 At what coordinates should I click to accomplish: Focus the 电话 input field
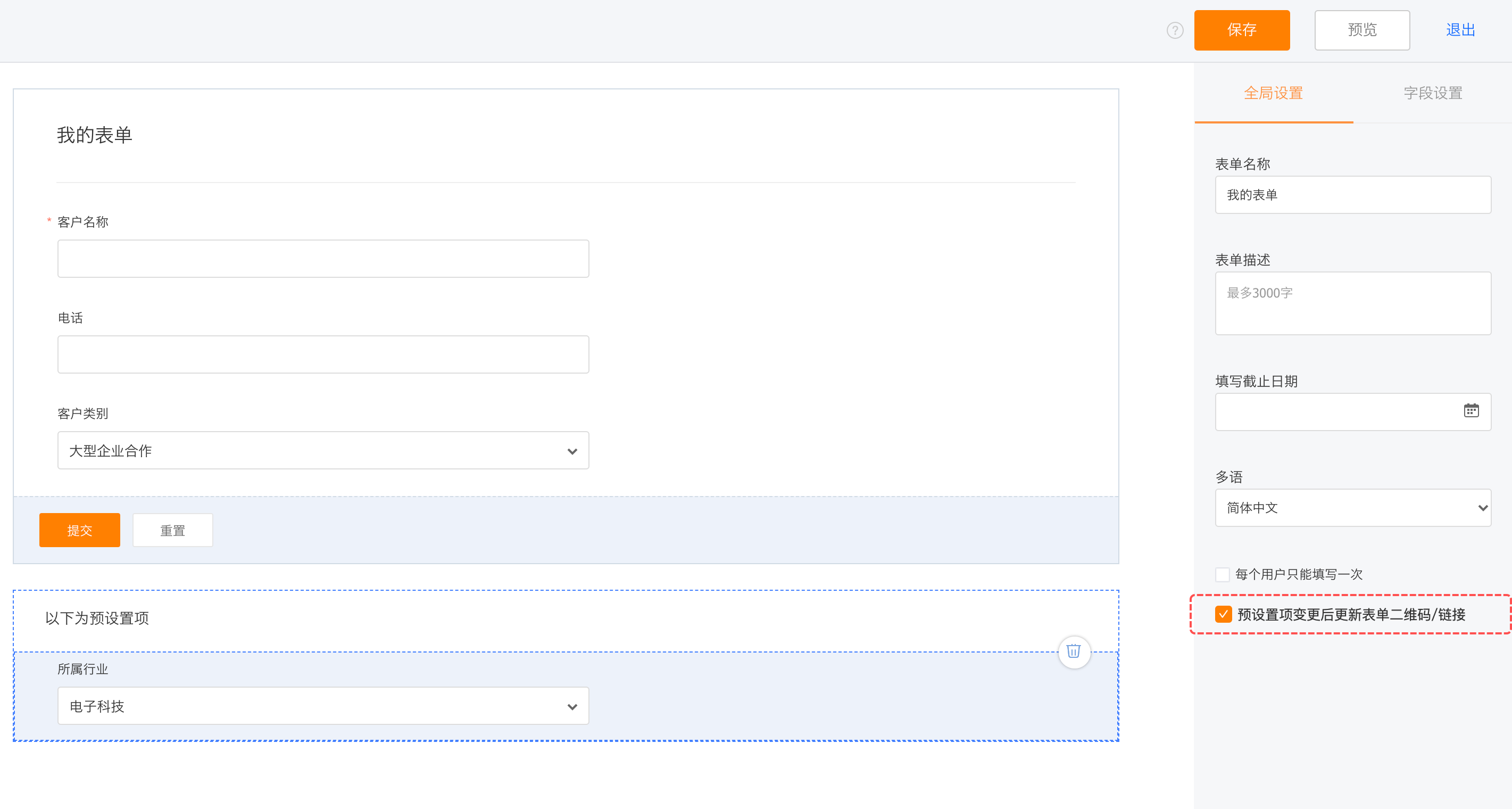pyautogui.click(x=323, y=354)
